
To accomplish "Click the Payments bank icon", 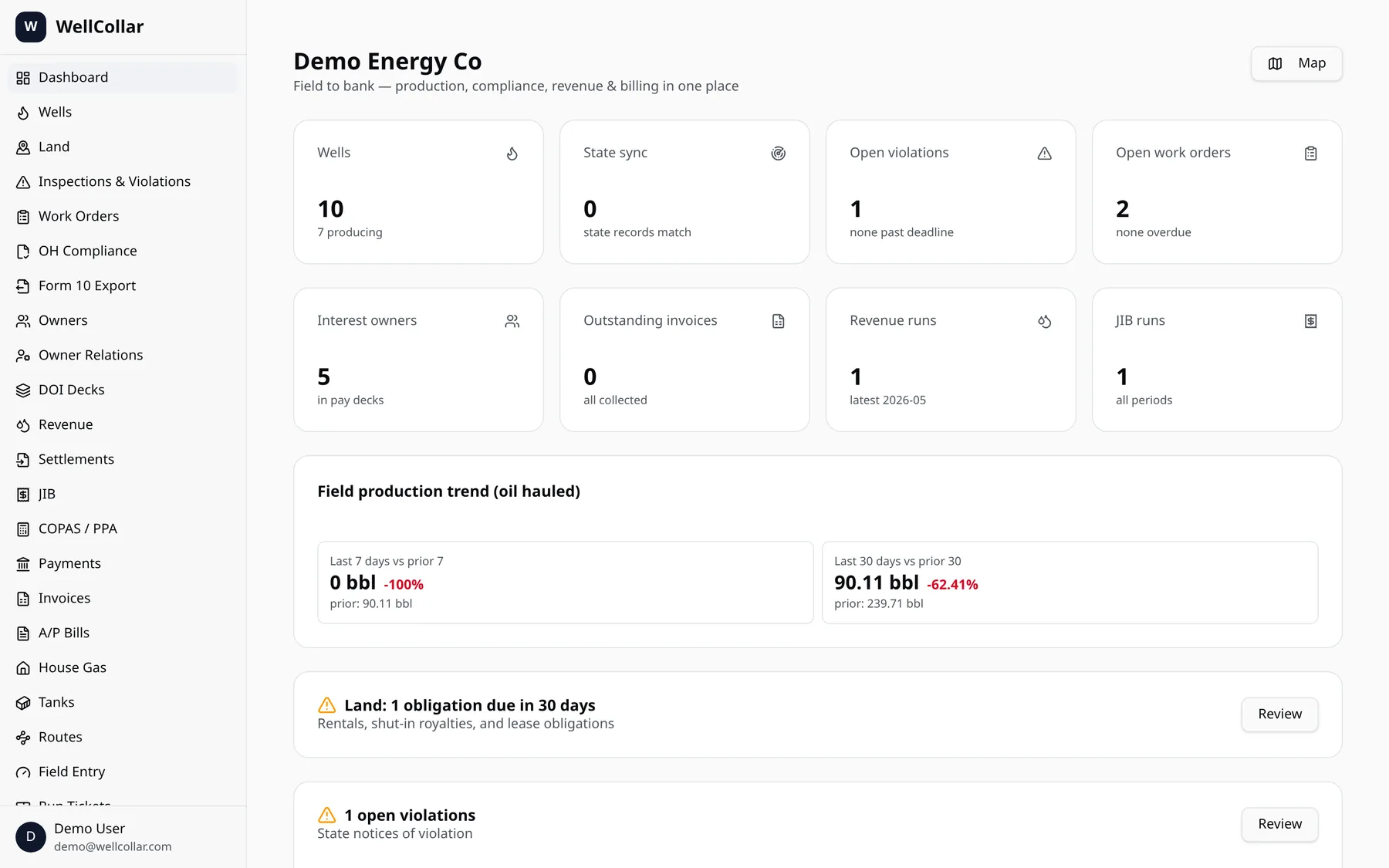I will point(23,564).
